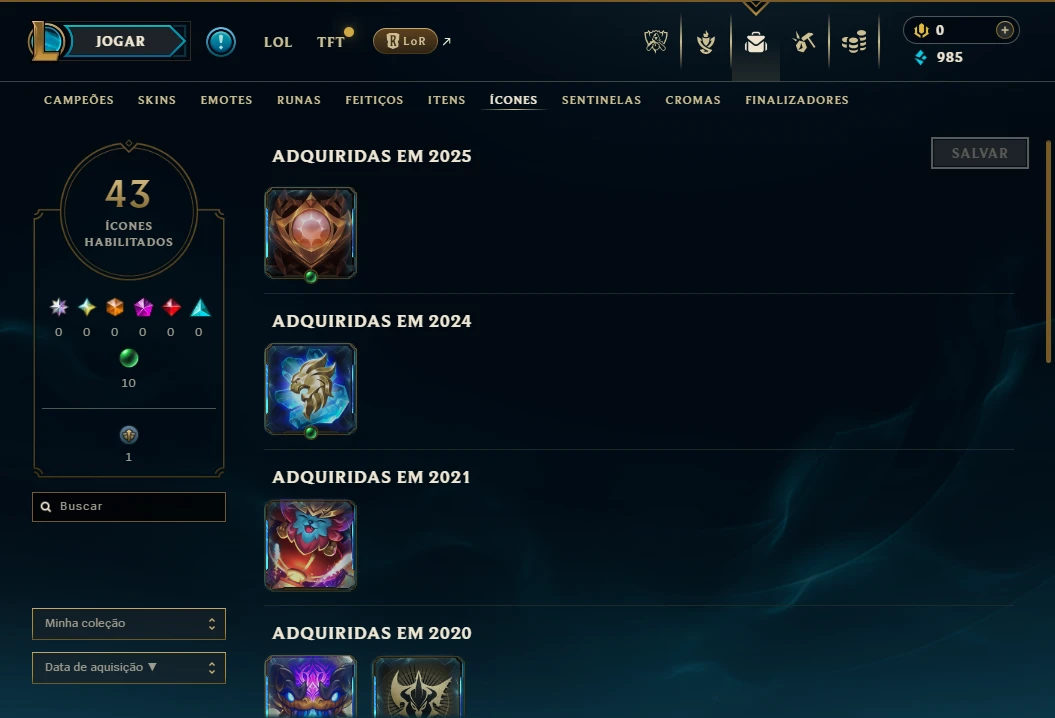Click the vertical scrollbar on the right
Image resolution: width=1055 pixels, height=718 pixels.
[1048, 252]
